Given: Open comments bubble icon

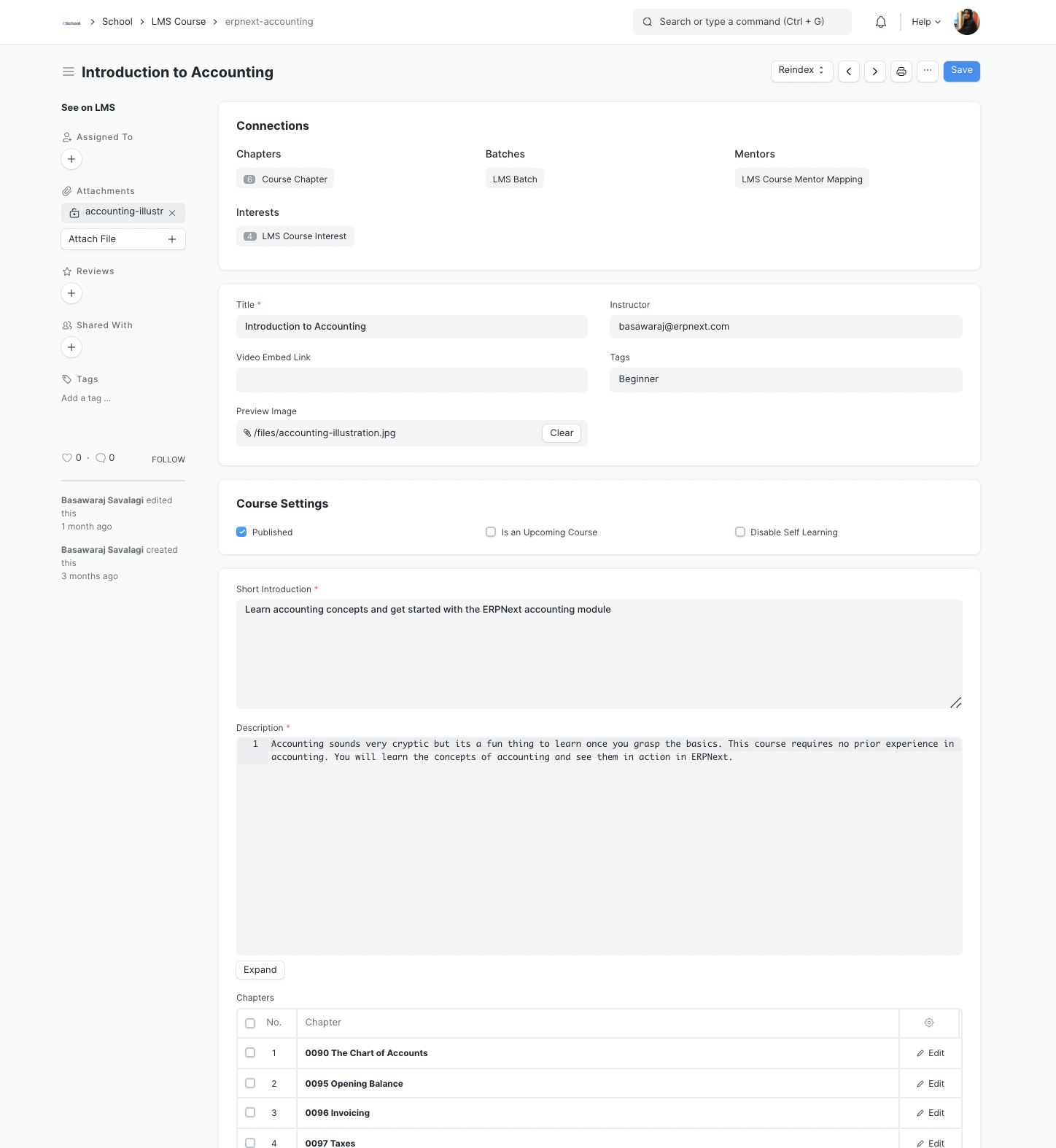Looking at the screenshot, I should coord(101,458).
